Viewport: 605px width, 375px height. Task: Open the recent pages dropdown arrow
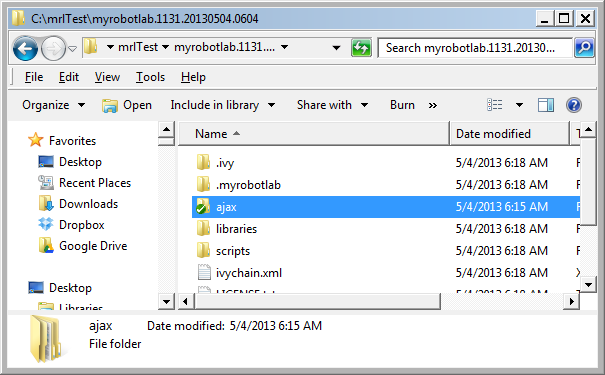73,49
